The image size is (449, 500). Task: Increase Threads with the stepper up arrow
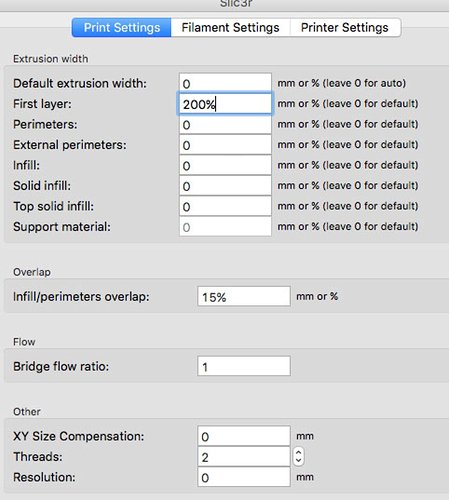click(x=299, y=453)
